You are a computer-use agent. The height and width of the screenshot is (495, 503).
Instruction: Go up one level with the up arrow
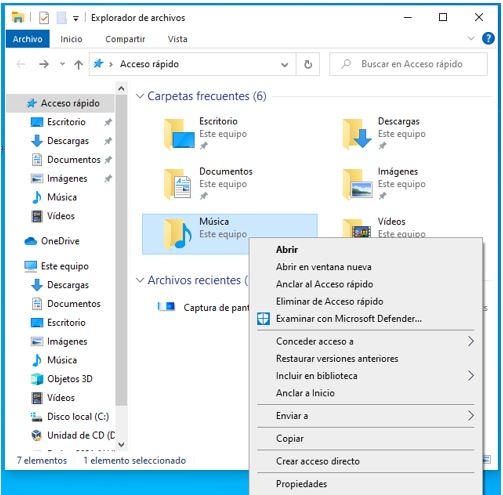(78, 64)
